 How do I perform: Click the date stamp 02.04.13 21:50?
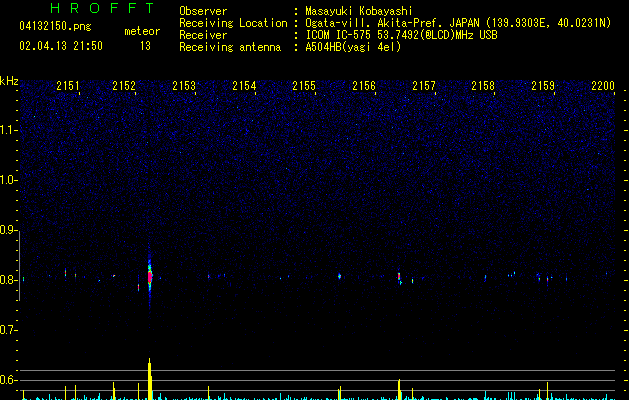(61, 46)
